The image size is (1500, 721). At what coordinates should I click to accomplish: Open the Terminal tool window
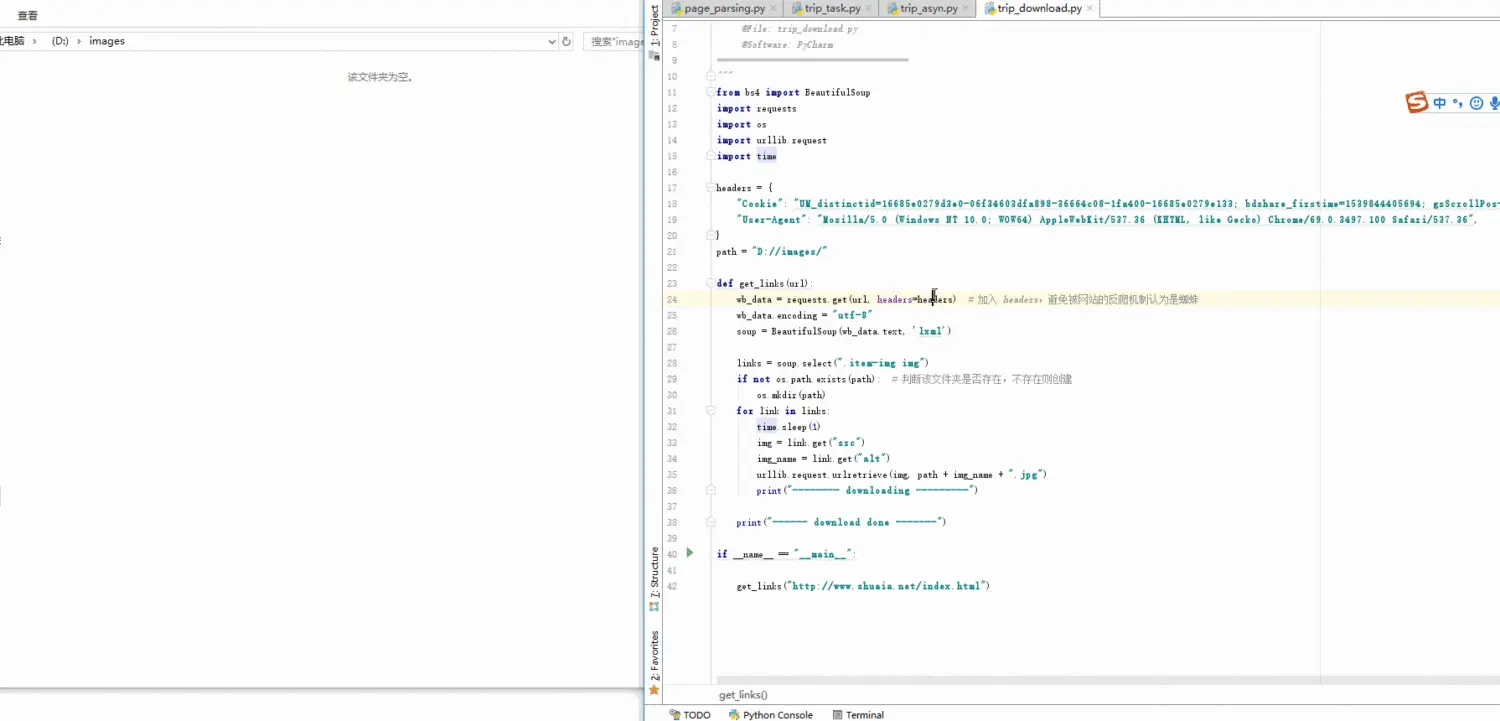click(x=858, y=715)
